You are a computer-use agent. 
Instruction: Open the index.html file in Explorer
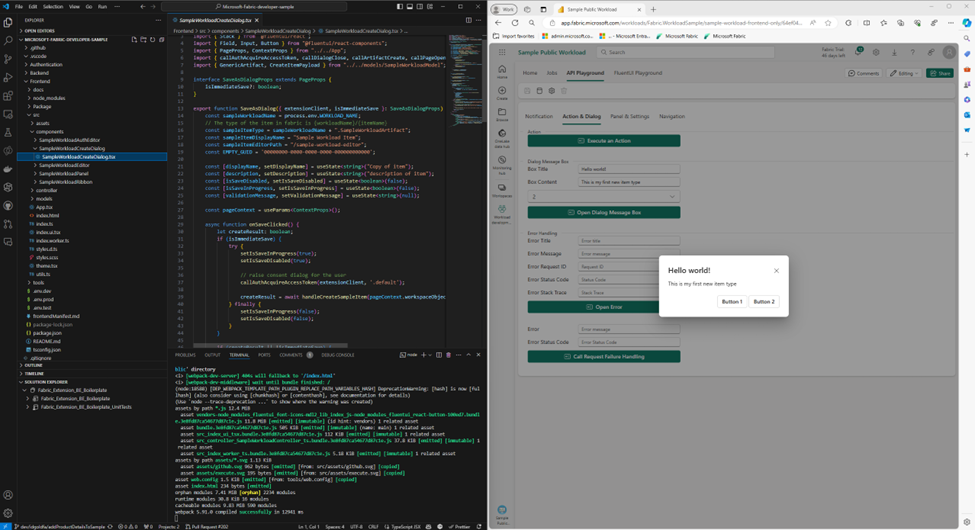coord(47,216)
